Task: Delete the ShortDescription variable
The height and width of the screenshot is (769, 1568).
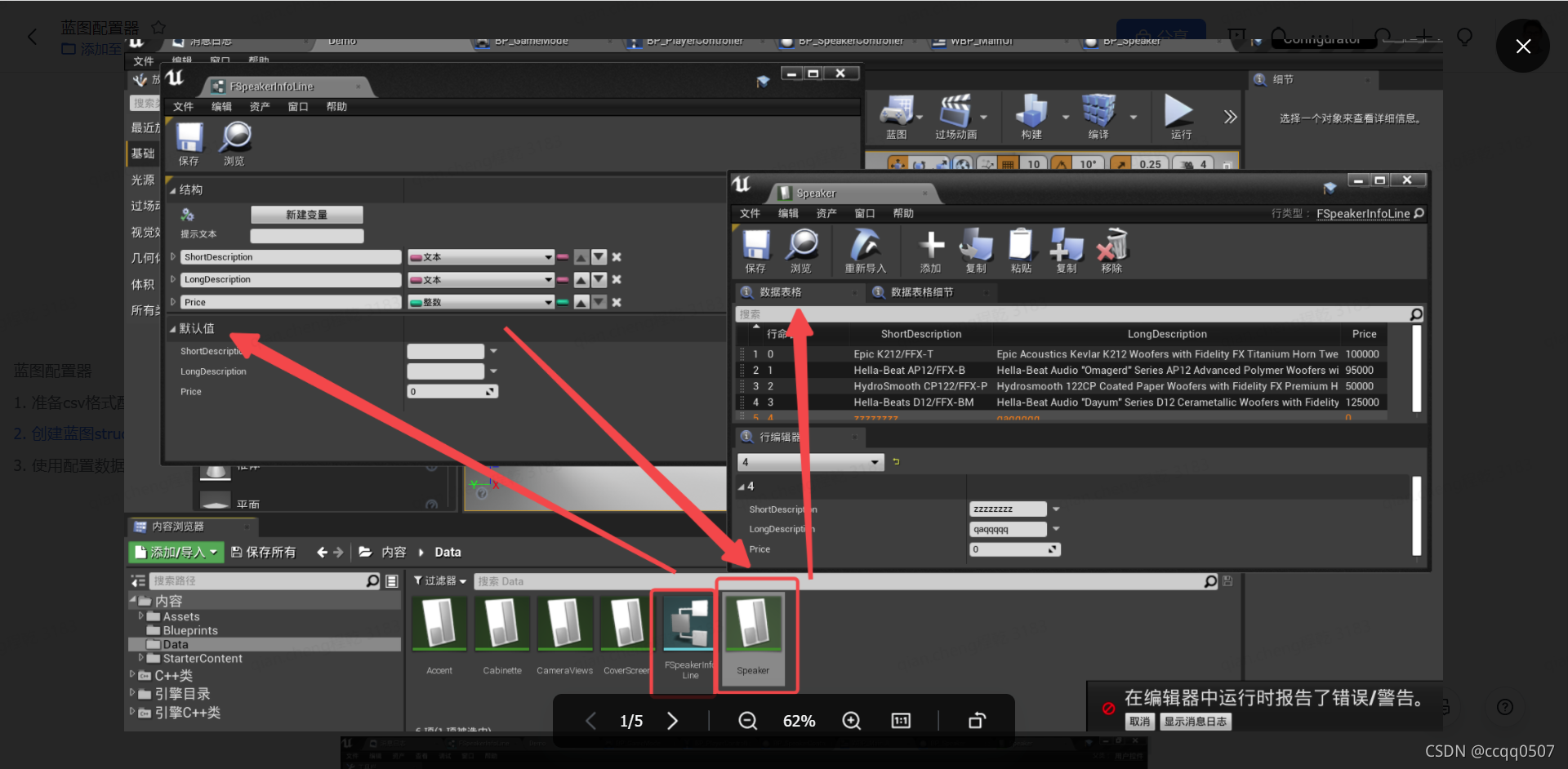Action: click(617, 257)
